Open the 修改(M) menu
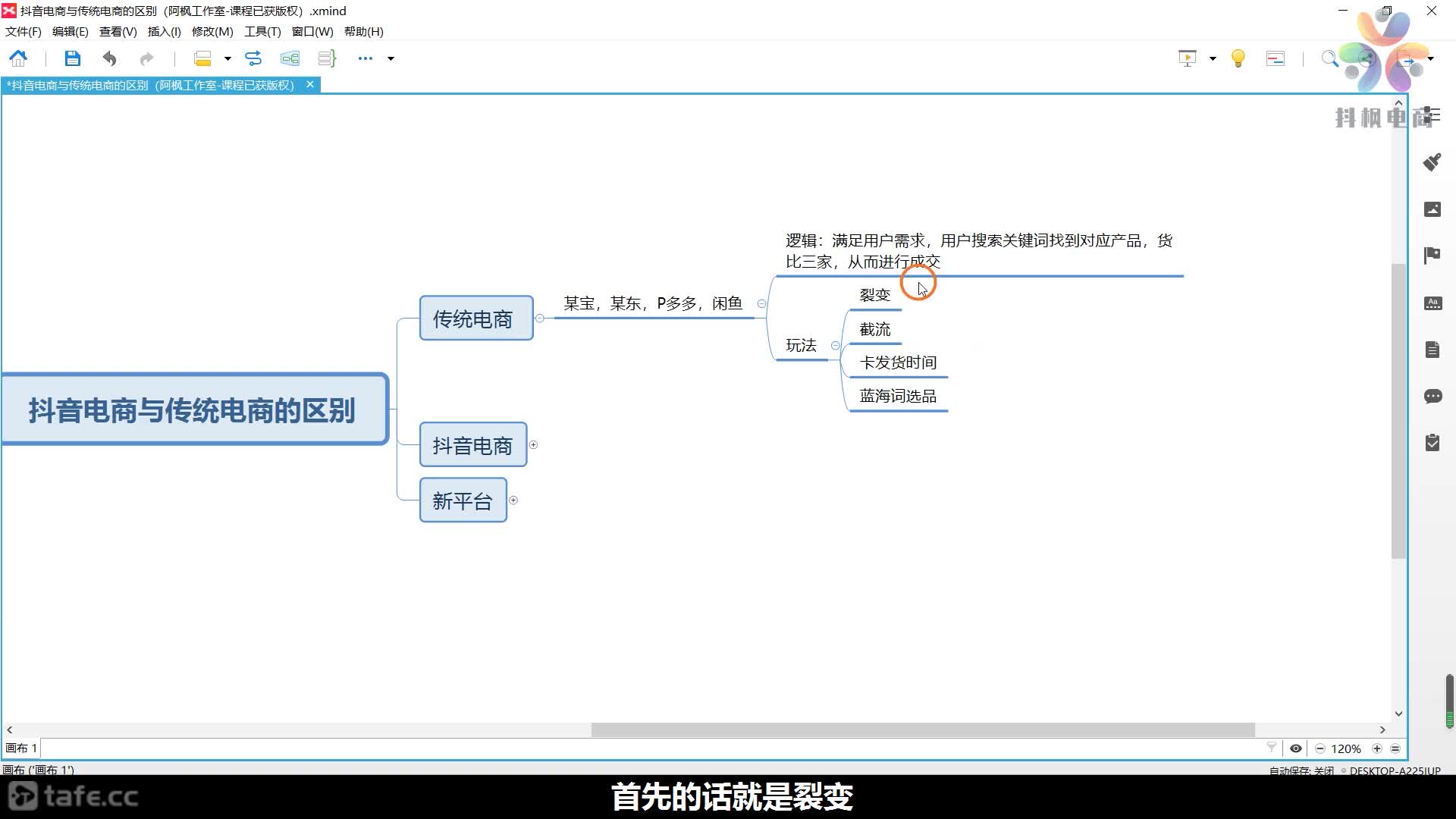 point(212,32)
